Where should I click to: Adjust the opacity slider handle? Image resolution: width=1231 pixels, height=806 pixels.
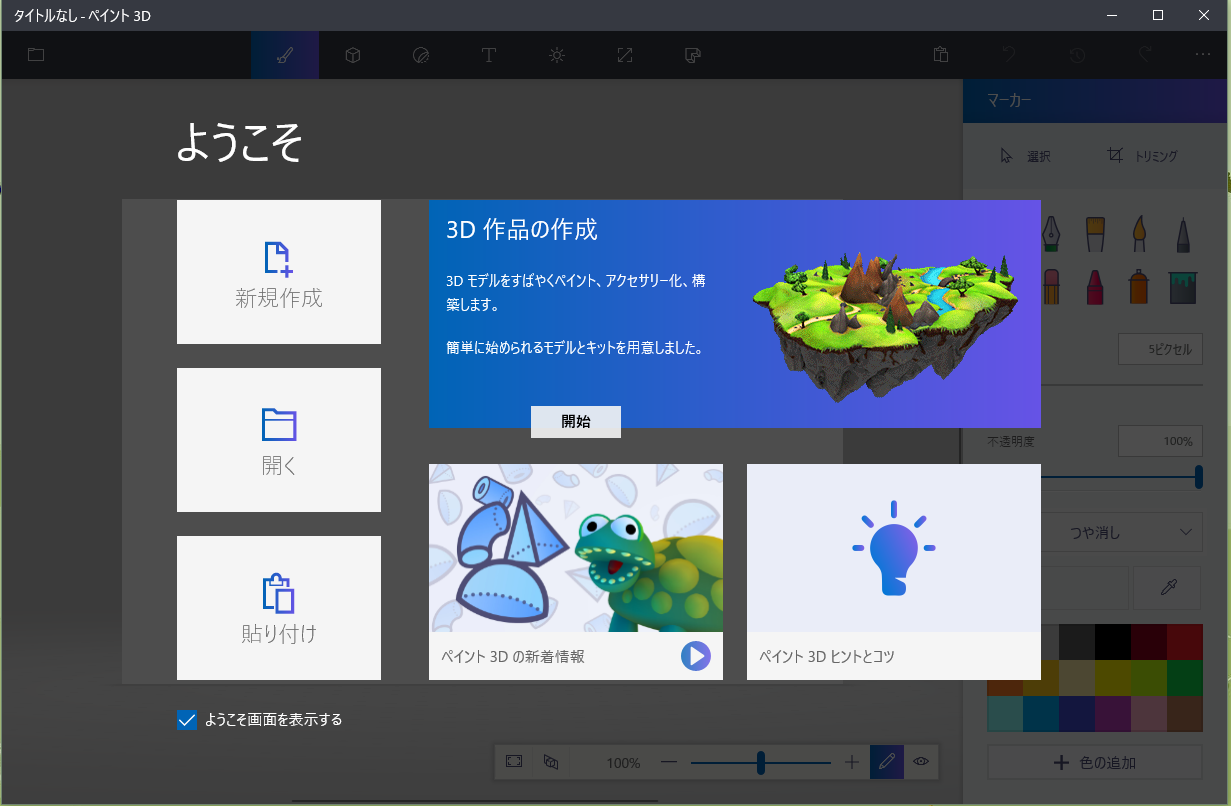(1199, 477)
